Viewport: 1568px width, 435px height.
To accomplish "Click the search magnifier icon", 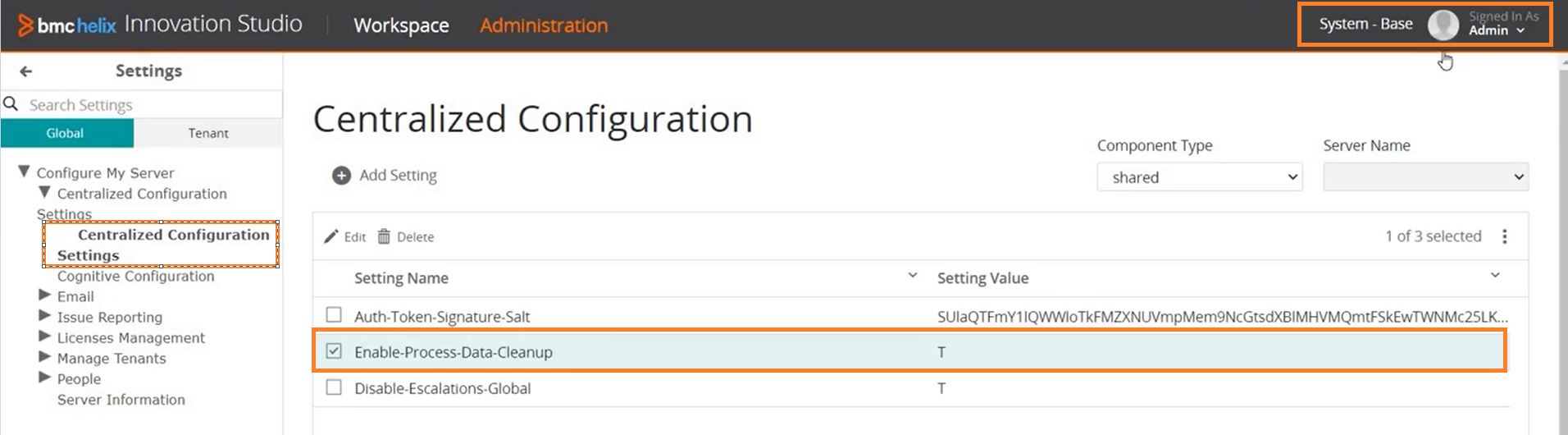I will [11, 103].
